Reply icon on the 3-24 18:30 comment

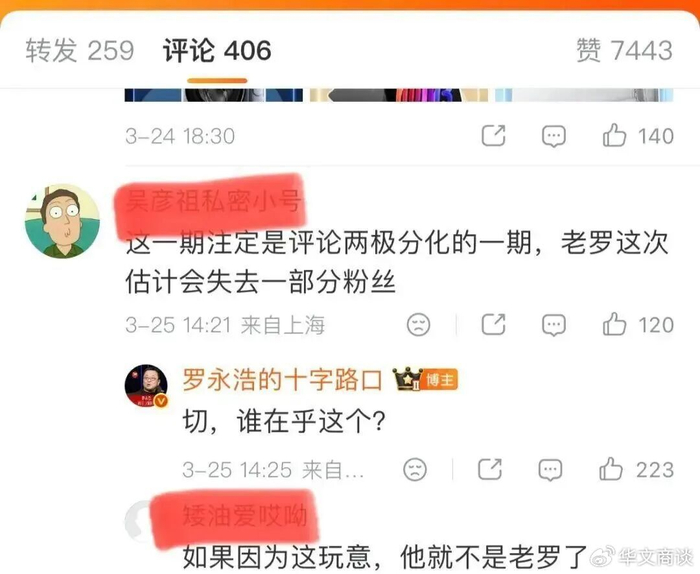point(554,136)
